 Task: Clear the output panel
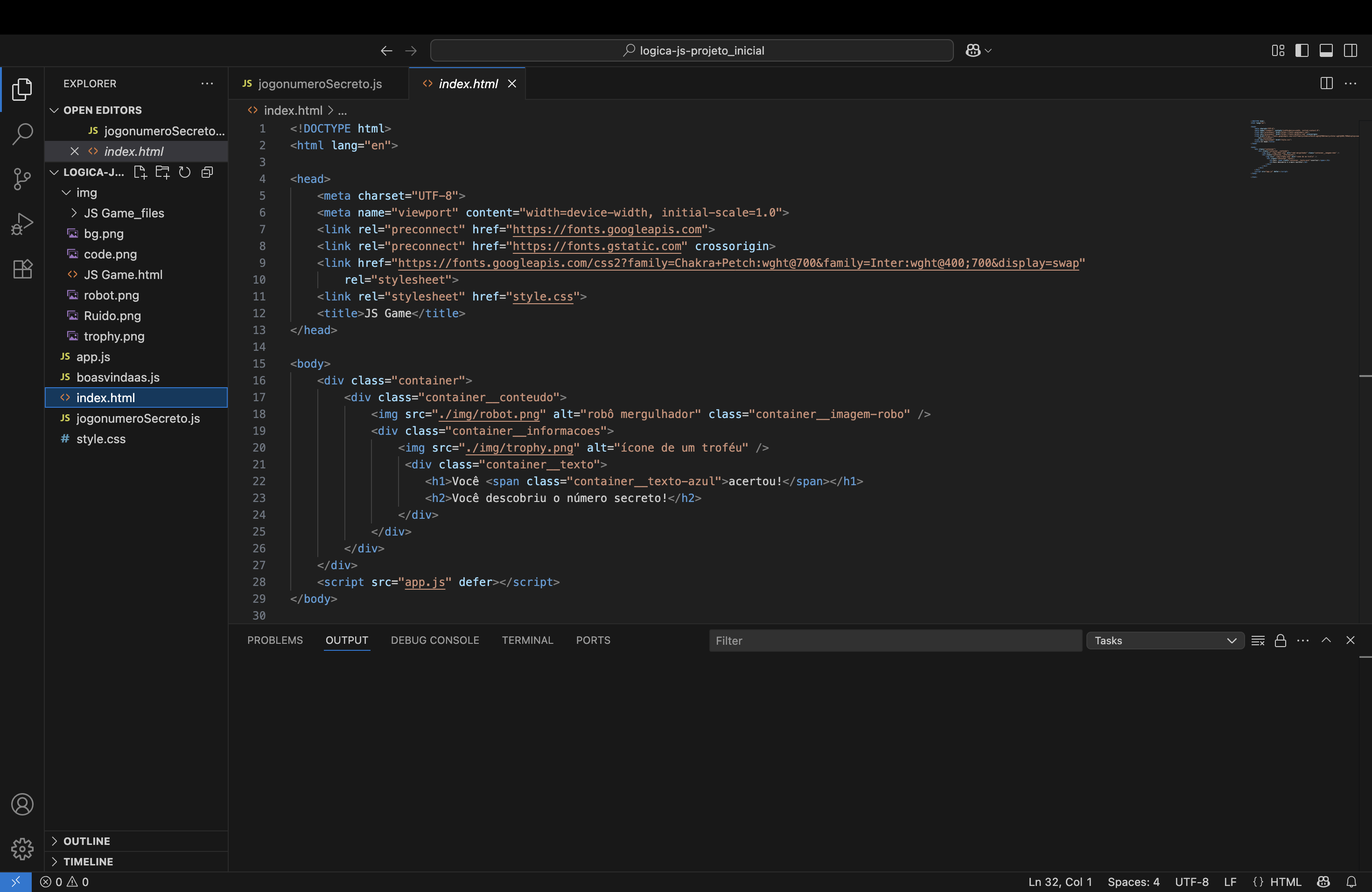coord(1258,640)
